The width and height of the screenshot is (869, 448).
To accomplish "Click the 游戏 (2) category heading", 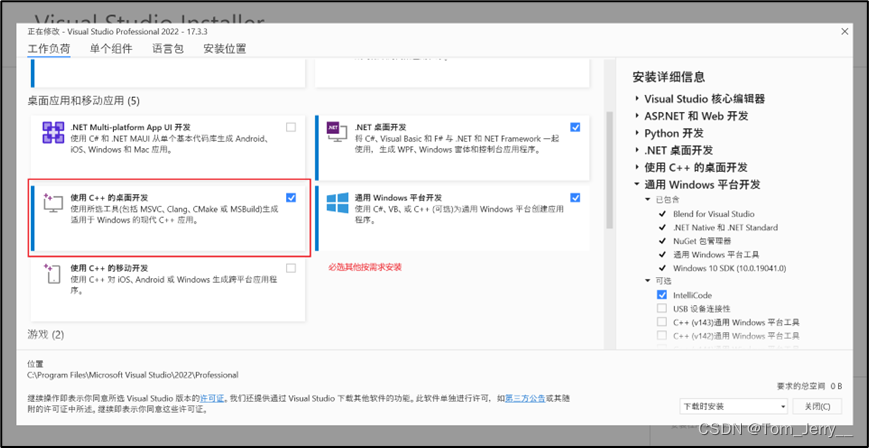I will click(x=46, y=334).
